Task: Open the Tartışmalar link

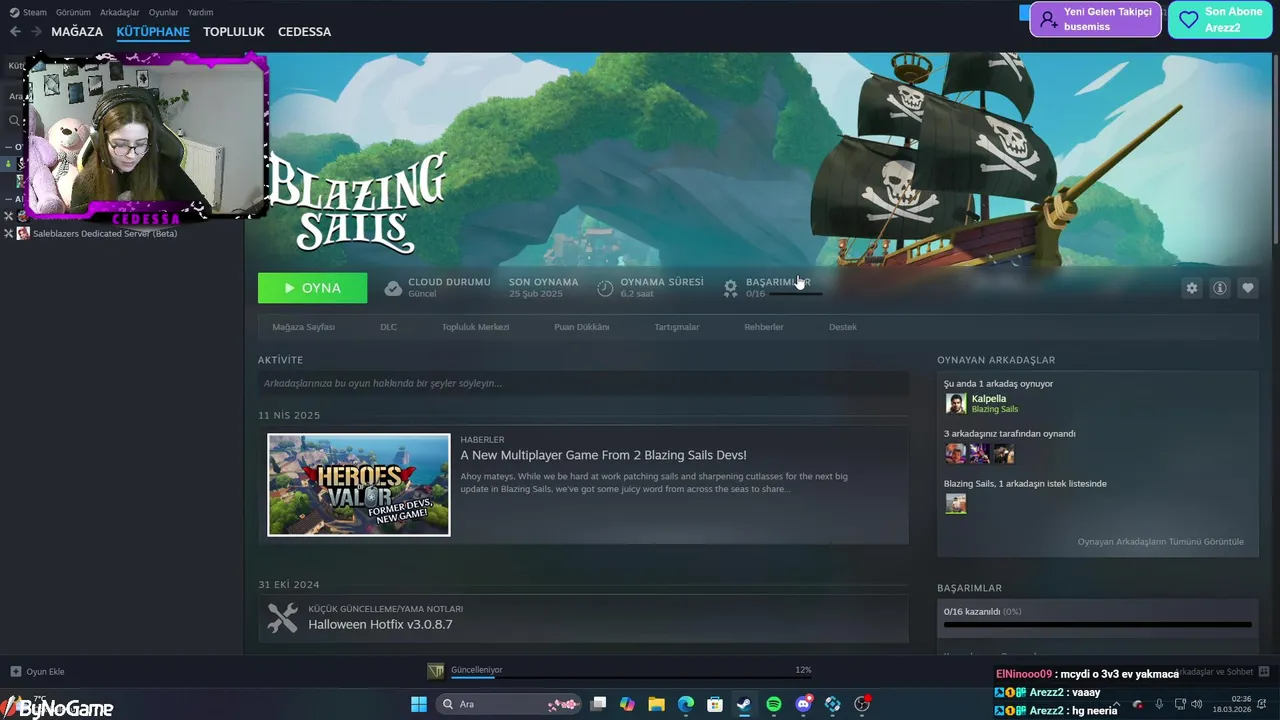Action: click(x=676, y=327)
